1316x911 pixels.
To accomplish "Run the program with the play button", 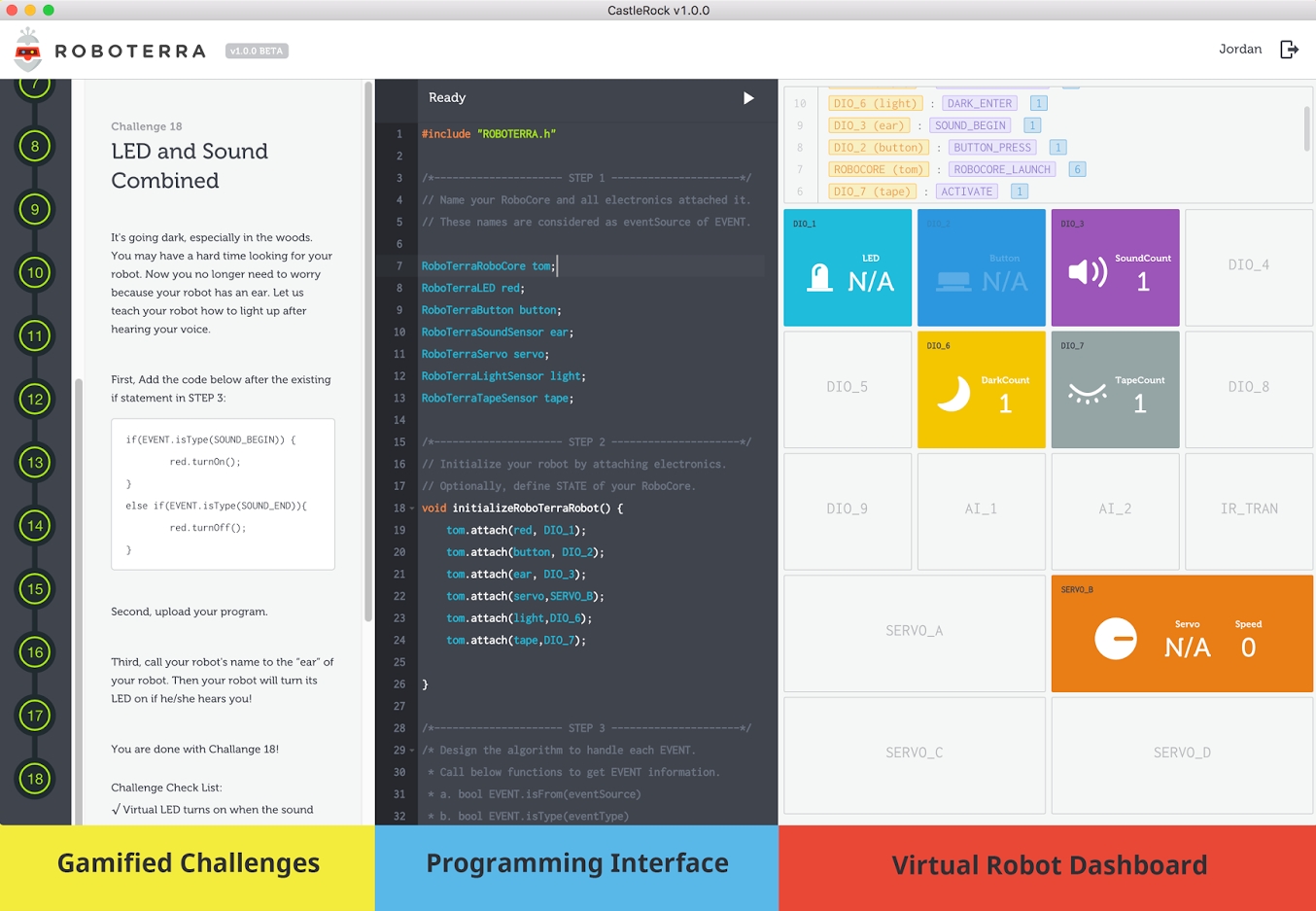I will [748, 98].
